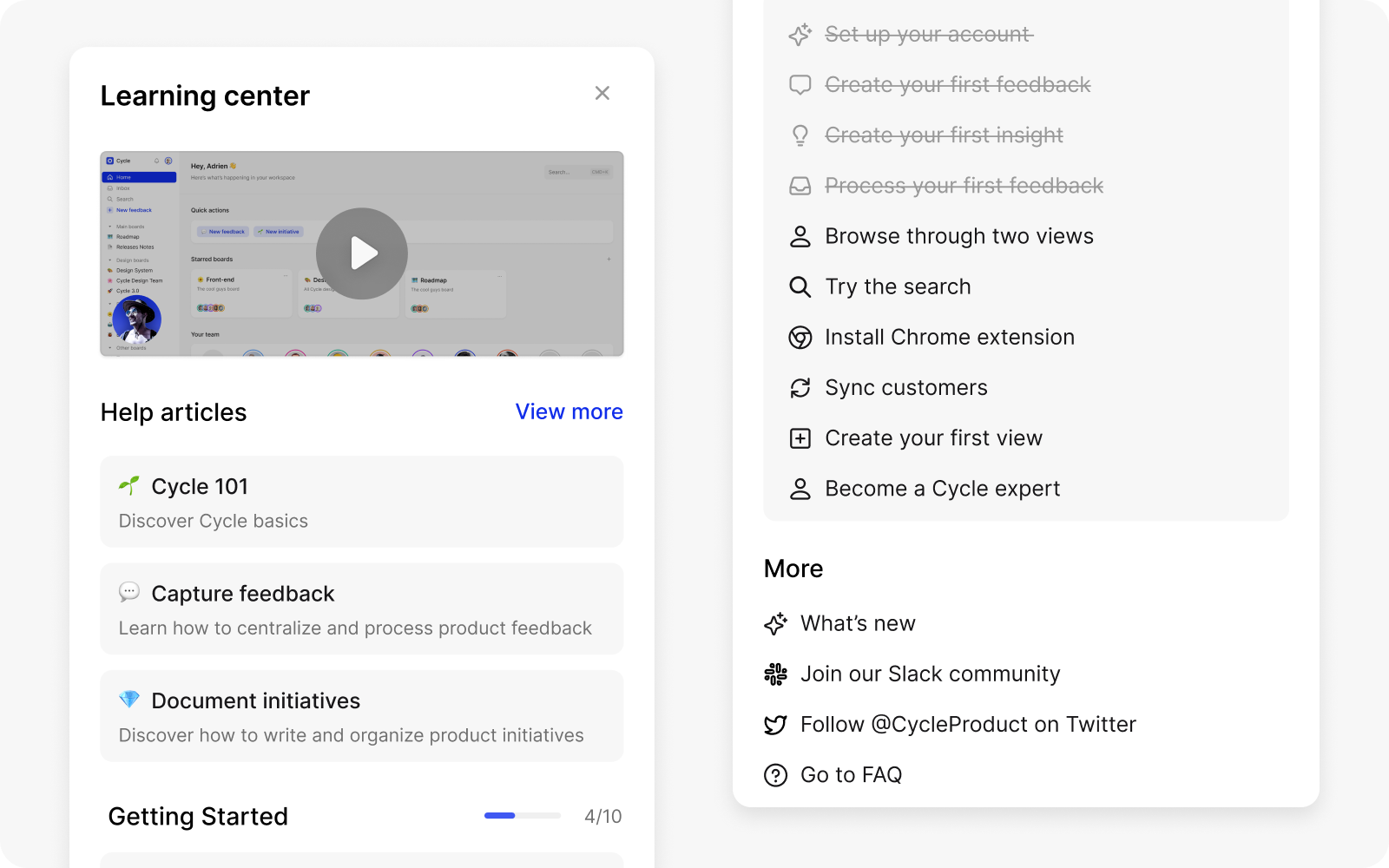
Task: Open the Document initiatives help article
Action: (x=362, y=716)
